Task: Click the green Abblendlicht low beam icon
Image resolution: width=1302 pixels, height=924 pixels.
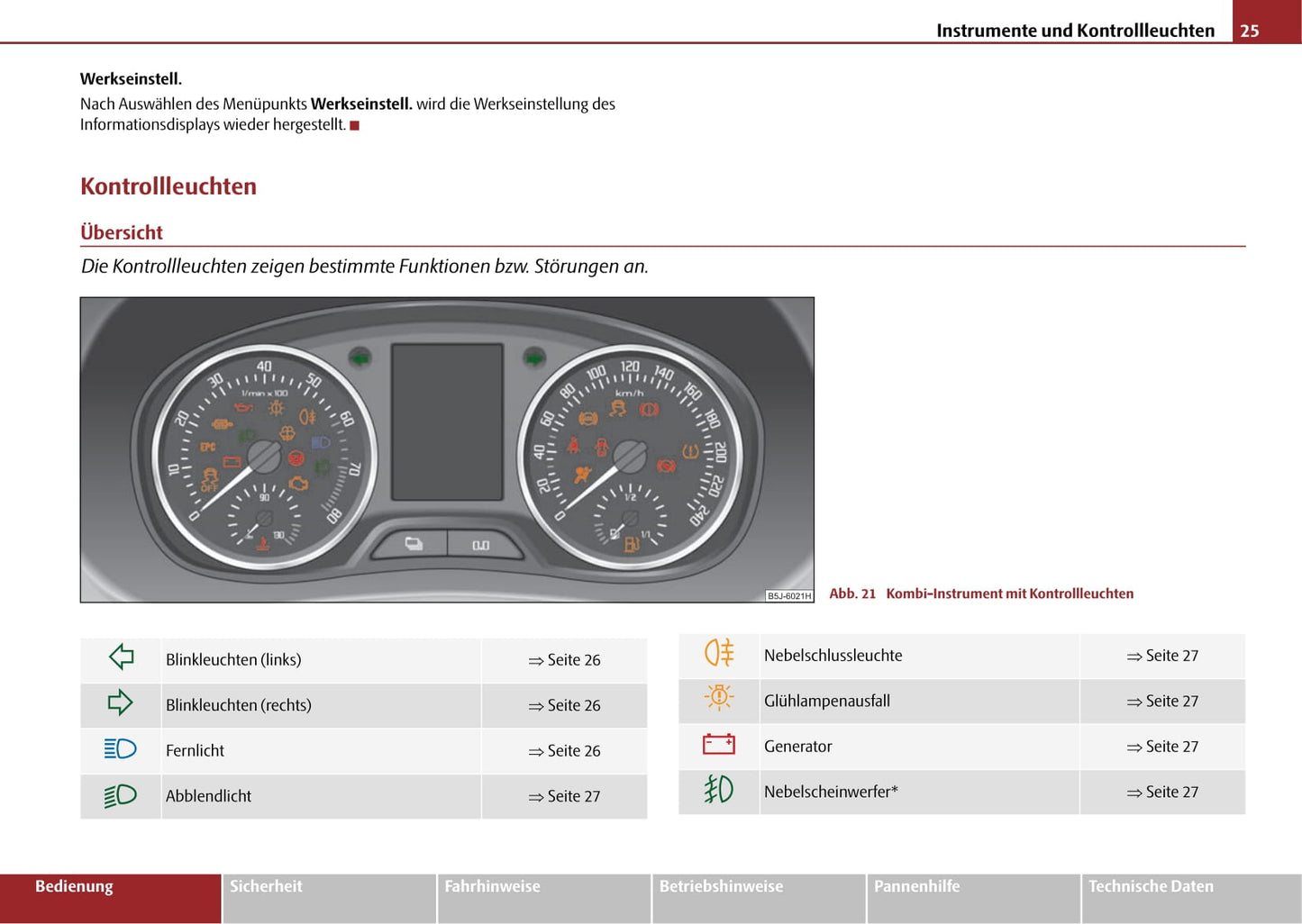Action: coord(121,795)
